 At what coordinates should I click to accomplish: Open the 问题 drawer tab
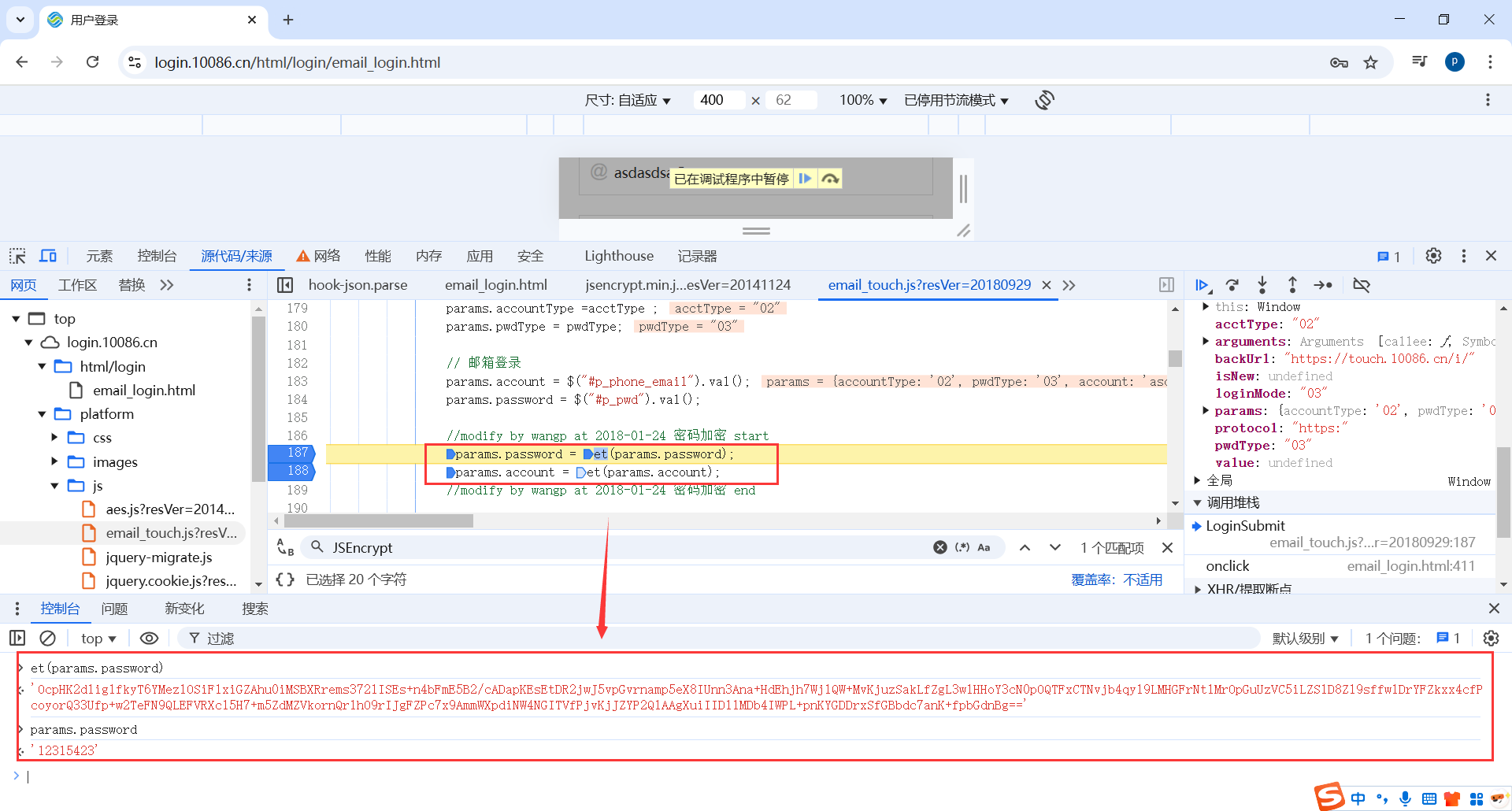(x=114, y=609)
